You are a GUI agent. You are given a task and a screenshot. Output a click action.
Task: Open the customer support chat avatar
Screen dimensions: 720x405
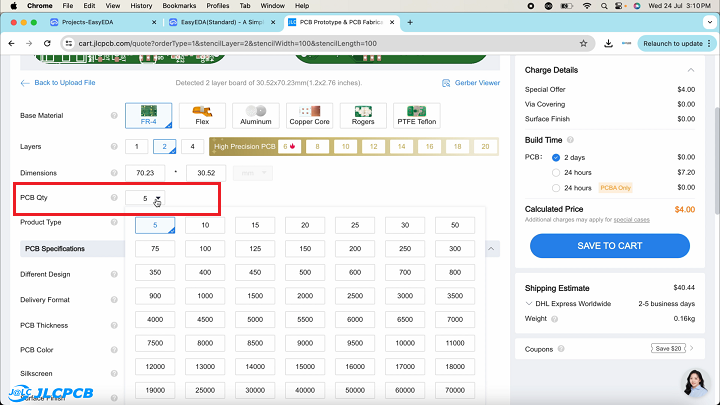point(695,382)
